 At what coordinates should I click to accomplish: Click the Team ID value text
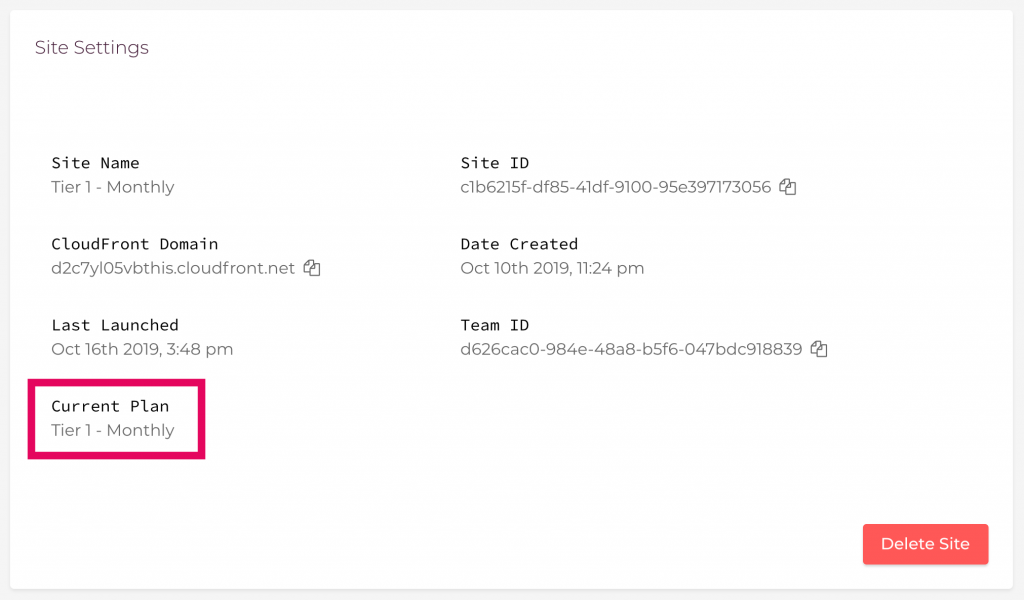pos(631,349)
